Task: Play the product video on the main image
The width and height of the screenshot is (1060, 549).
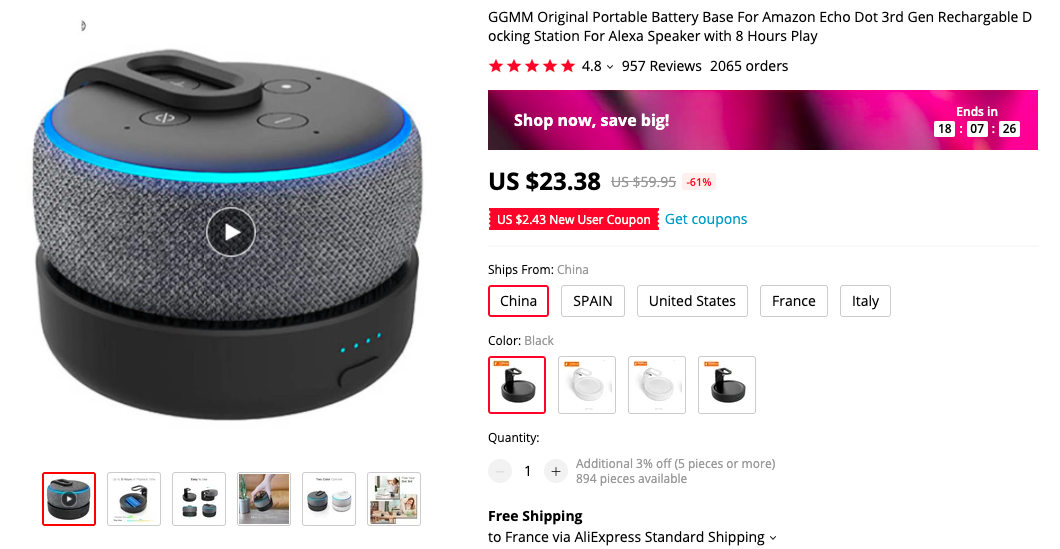Action: 231,232
